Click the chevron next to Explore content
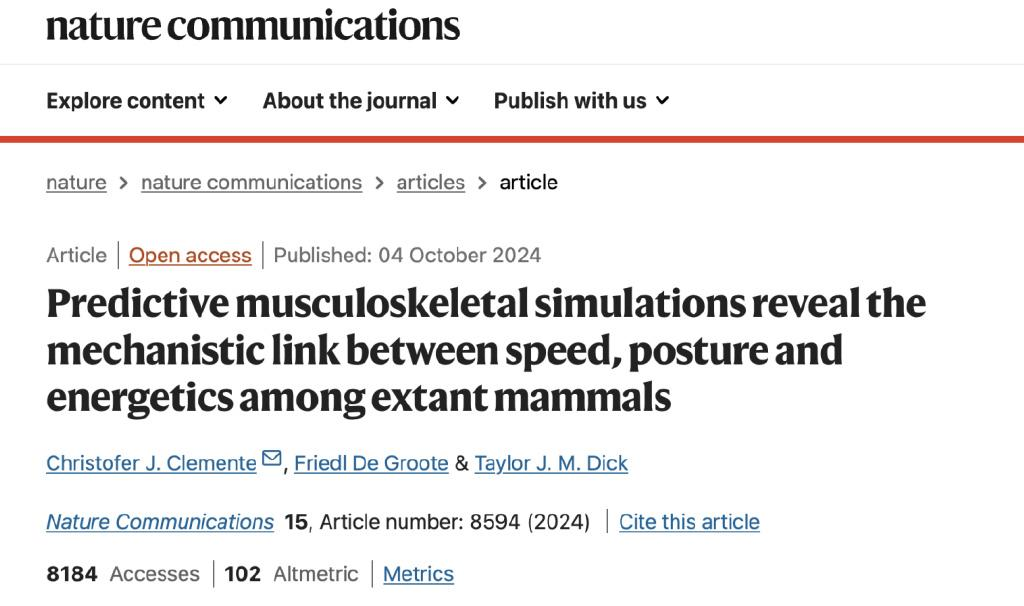1024x606 pixels. point(221,101)
